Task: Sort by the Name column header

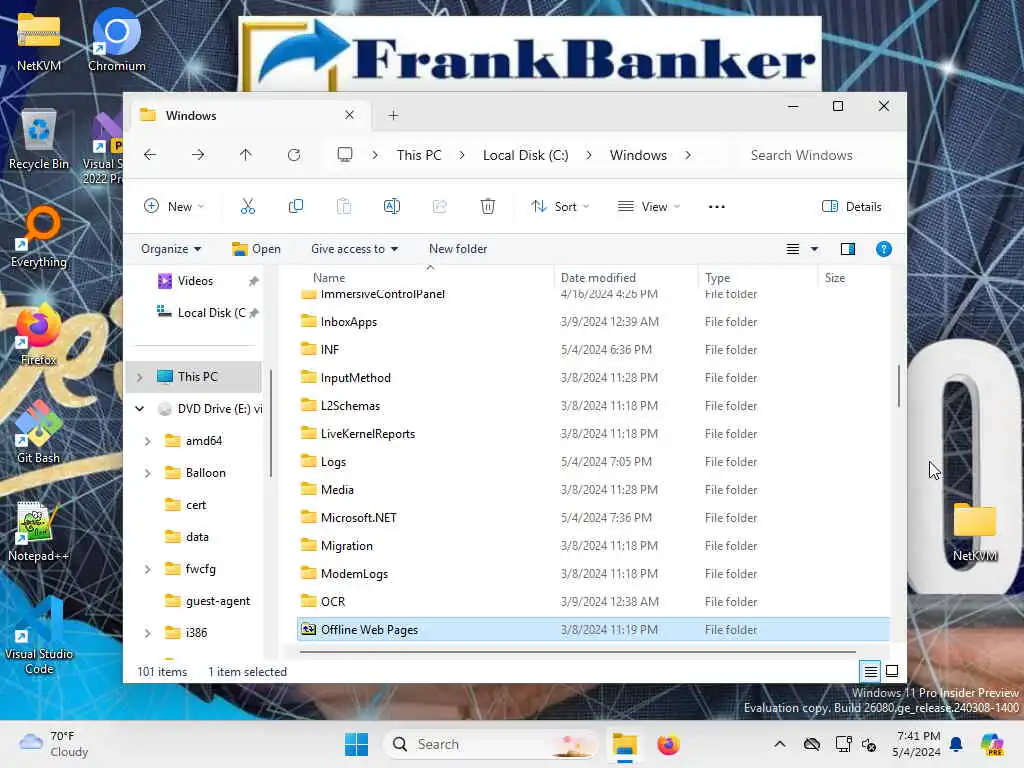Action: [x=328, y=278]
